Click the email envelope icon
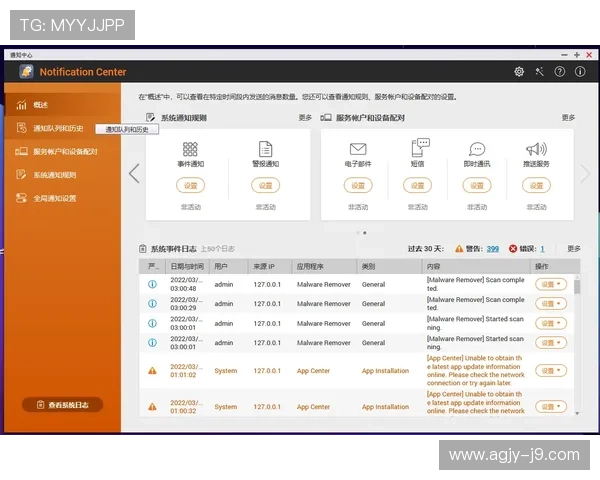Viewport: 600px width, 480px height. click(x=358, y=149)
